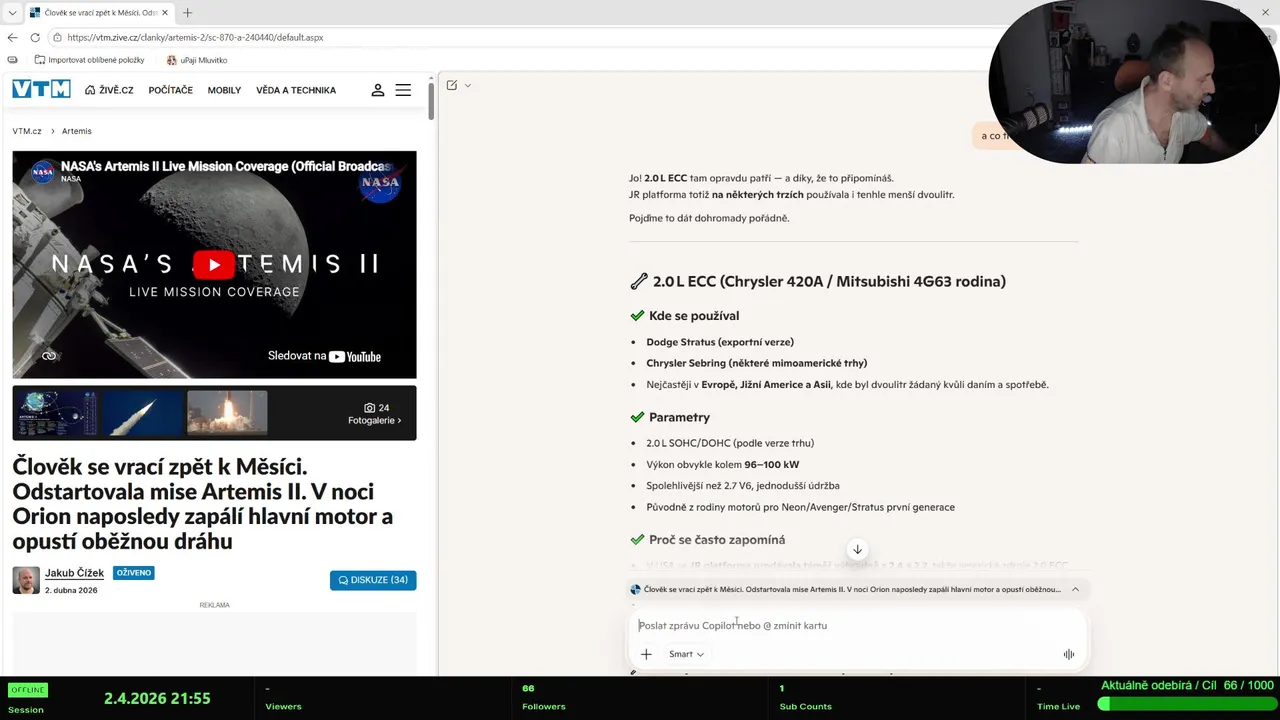Collapse the attached page context chip
1280x720 pixels.
(1075, 589)
